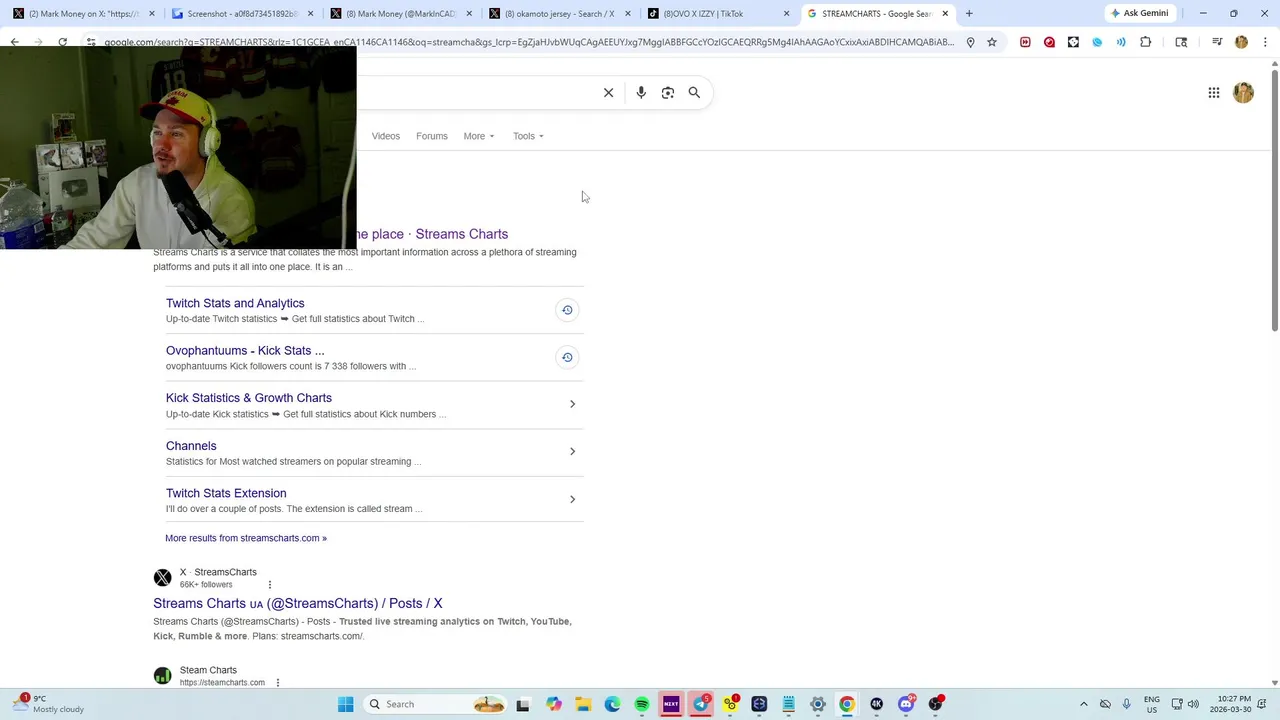Screen dimensions: 1280x720
Task: Open the Twitch Stats Extension link
Action: coord(226,493)
